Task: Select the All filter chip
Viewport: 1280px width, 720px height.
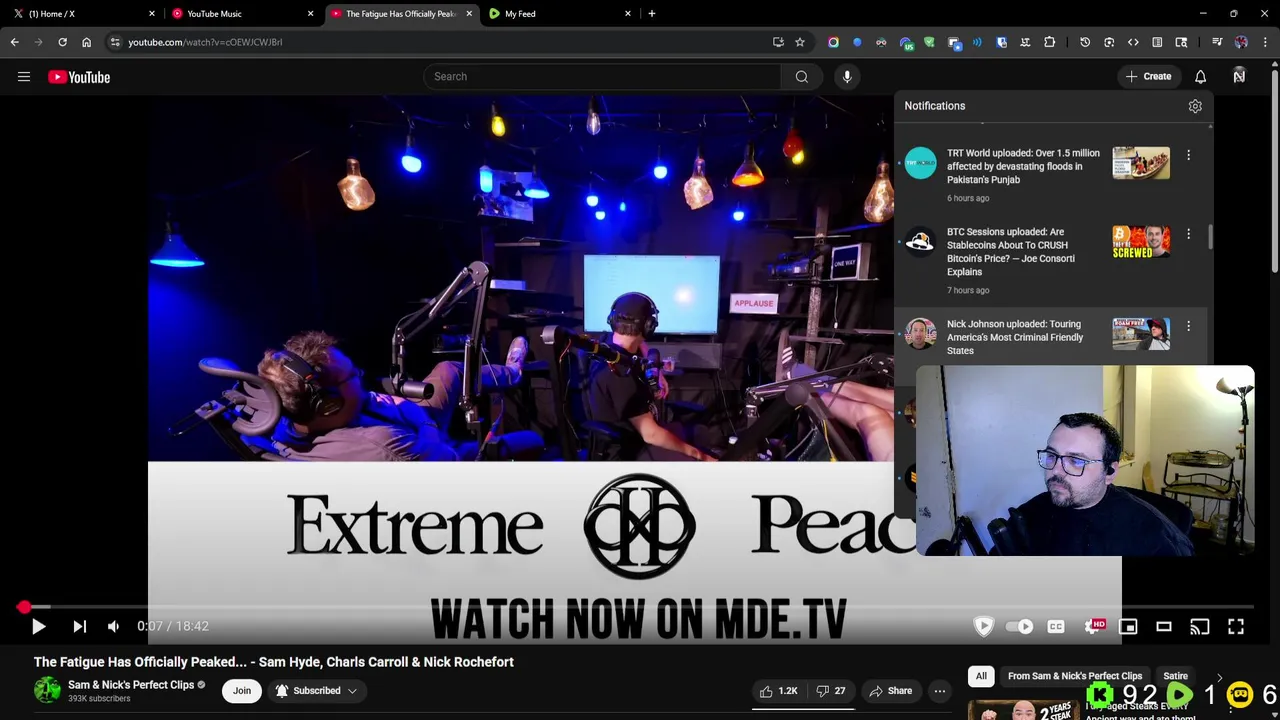Action: pyautogui.click(x=981, y=676)
